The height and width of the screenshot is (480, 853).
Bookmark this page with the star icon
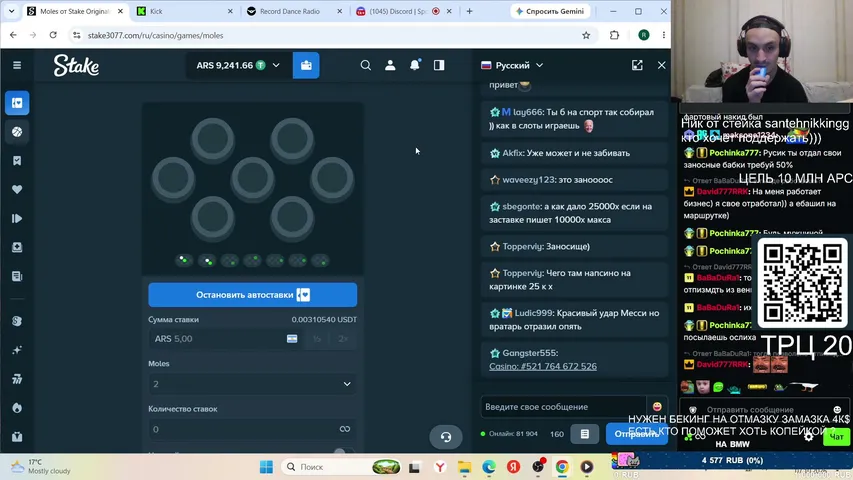coord(586,35)
